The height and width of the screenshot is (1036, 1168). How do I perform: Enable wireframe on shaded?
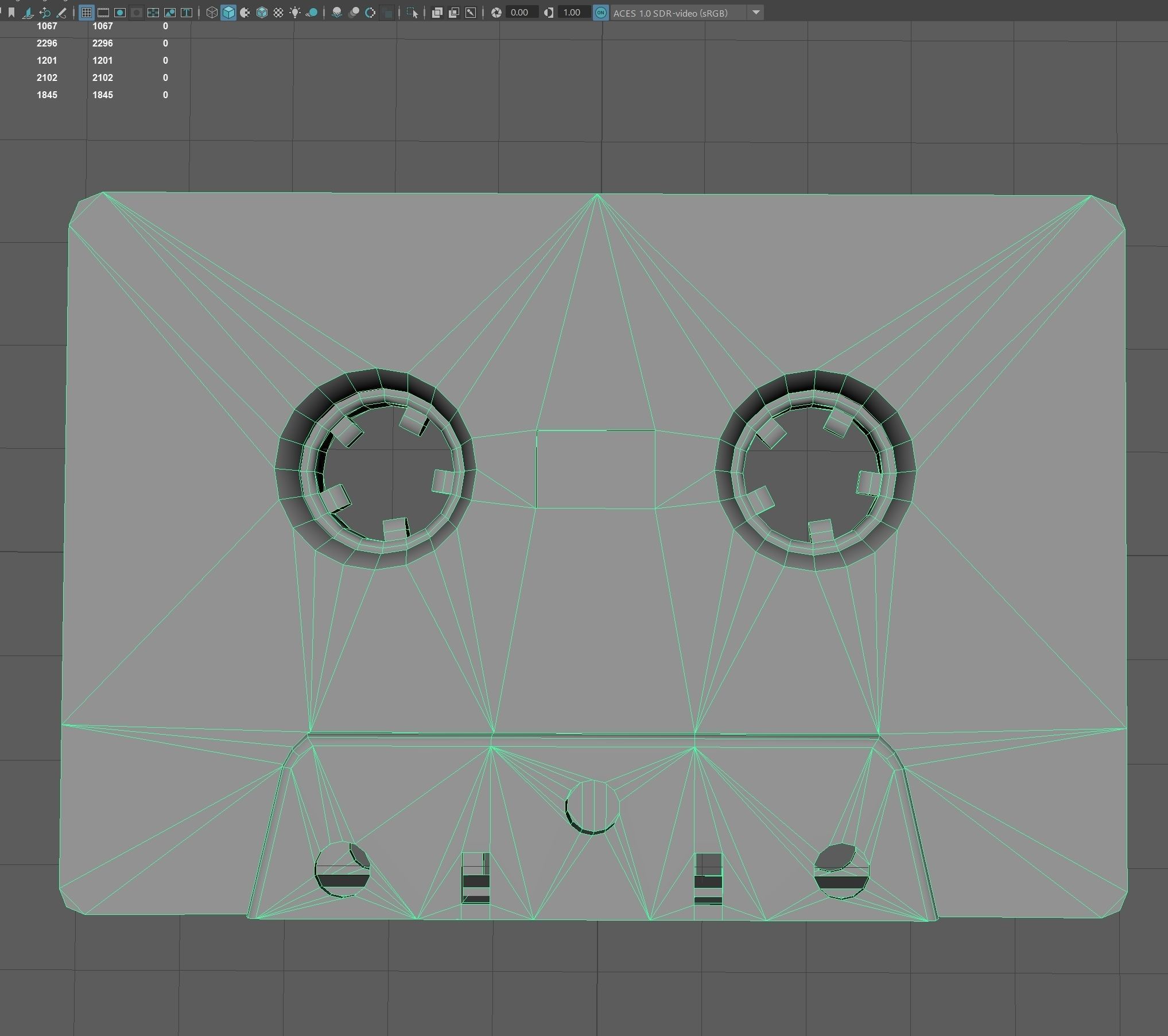262,12
